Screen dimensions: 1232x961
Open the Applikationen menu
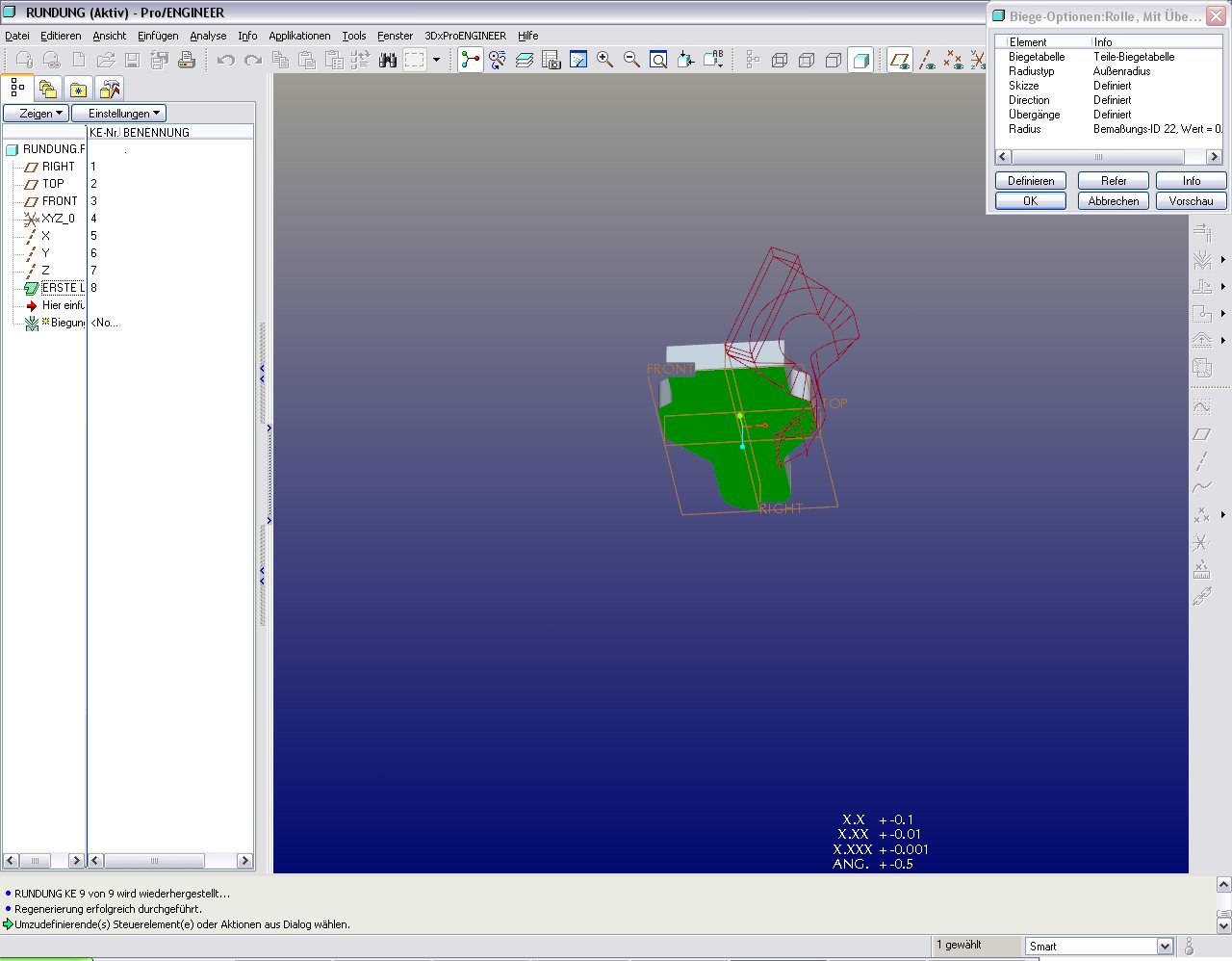(299, 36)
